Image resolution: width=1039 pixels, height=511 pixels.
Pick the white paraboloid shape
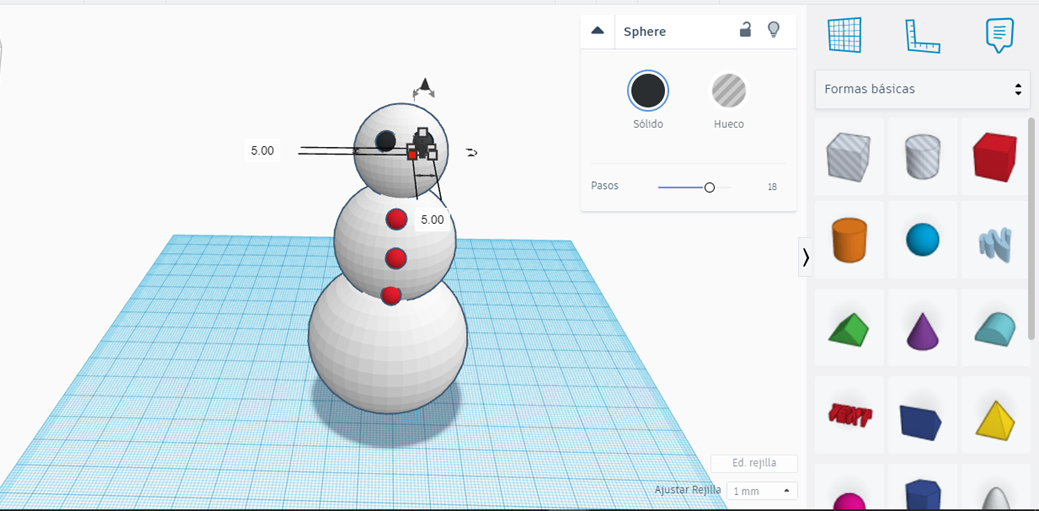pos(996,500)
